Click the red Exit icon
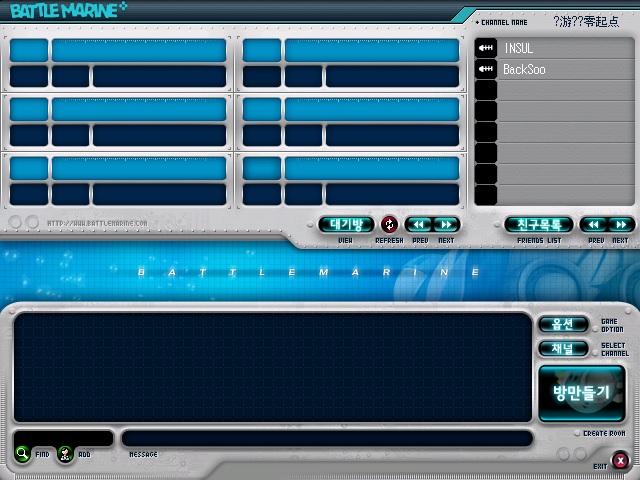Viewport: 640px width, 480px height. [621, 460]
